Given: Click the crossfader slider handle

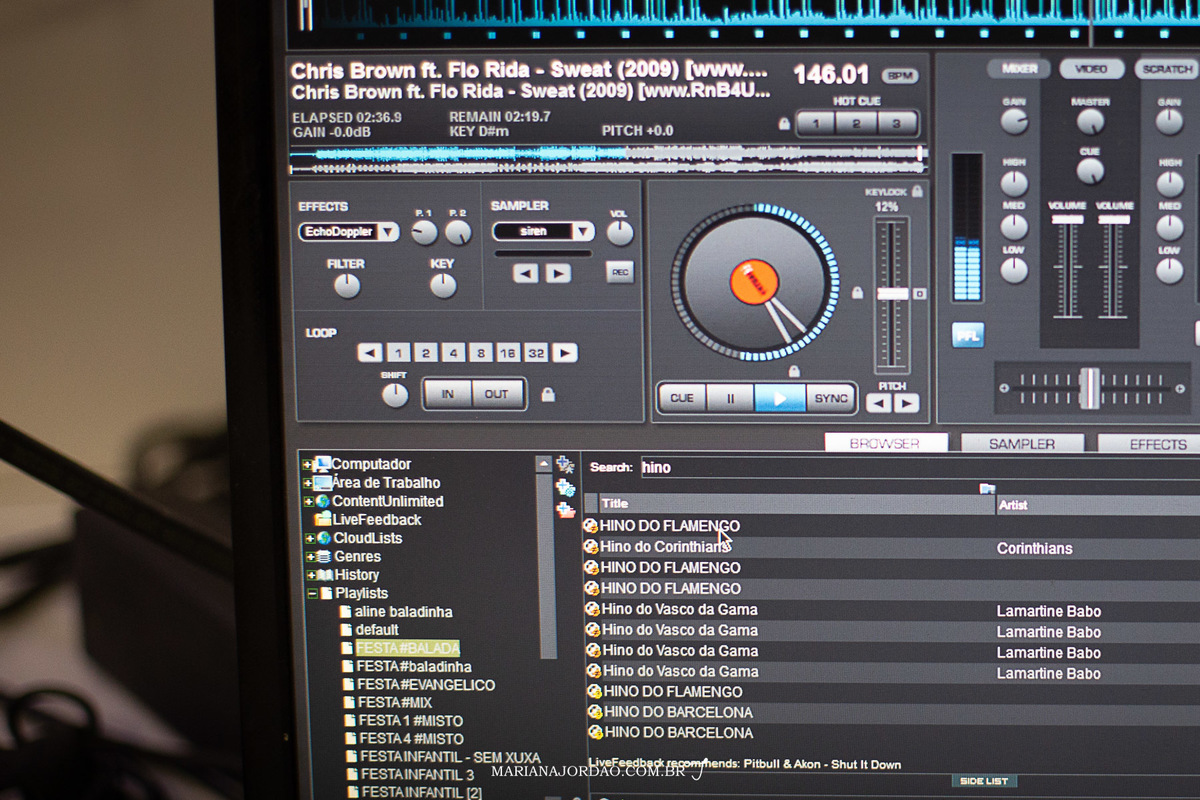Looking at the screenshot, I should click(x=1089, y=388).
